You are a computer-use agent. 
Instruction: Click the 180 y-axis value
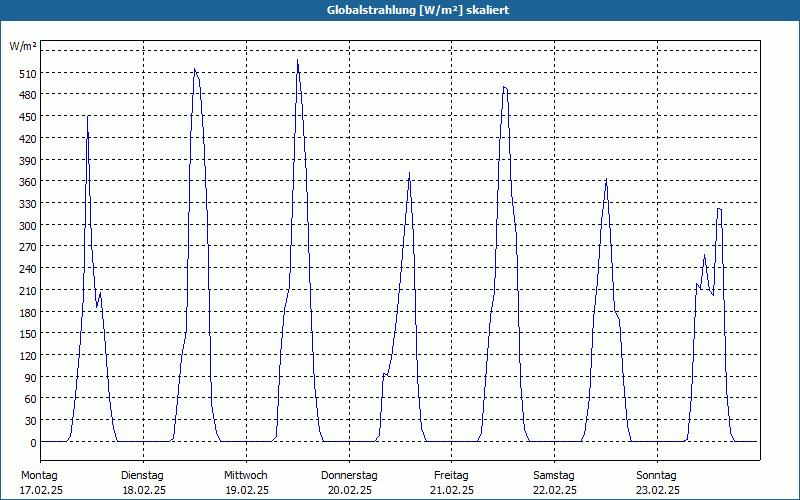click(28, 313)
